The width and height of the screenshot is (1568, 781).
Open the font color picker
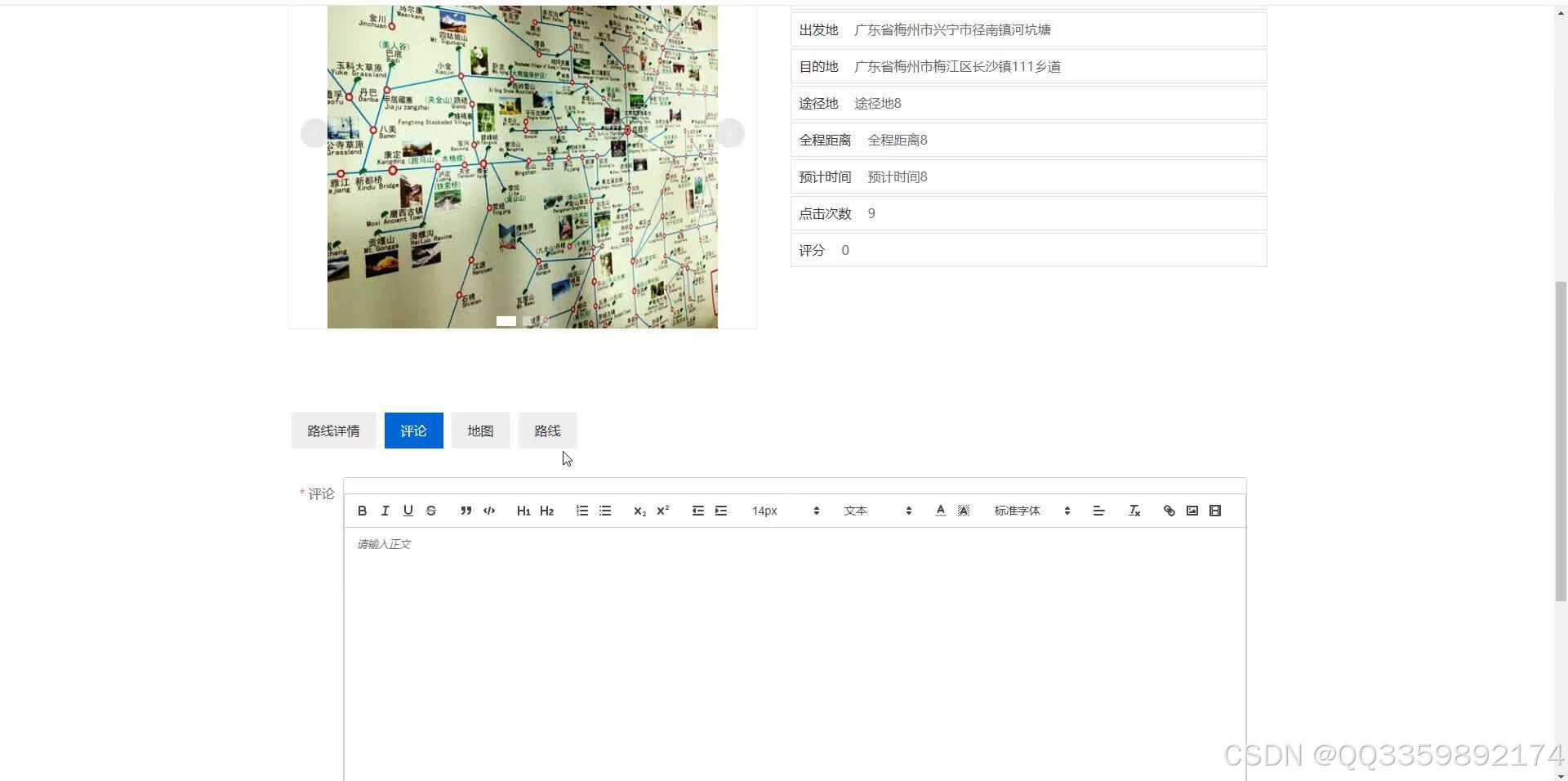(x=940, y=511)
